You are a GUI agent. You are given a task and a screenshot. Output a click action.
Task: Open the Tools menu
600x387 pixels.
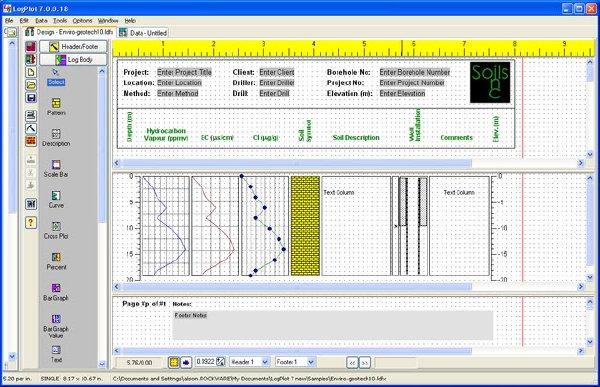click(x=60, y=21)
